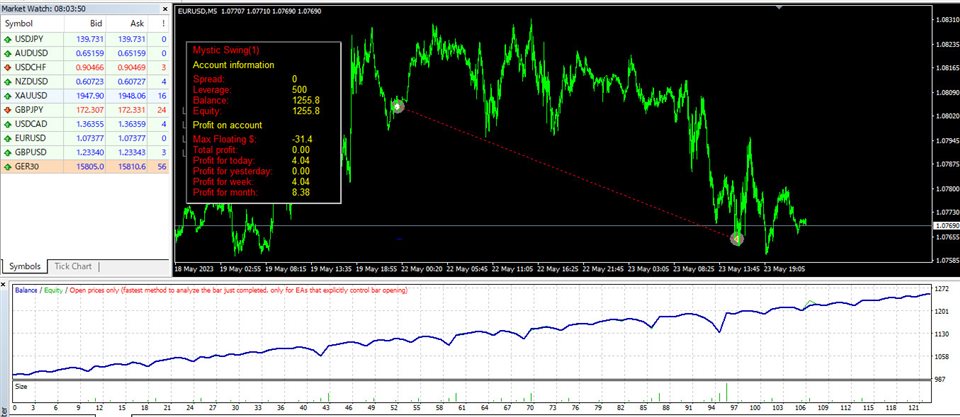Screen dimensions: 960x417
Task: Click GBPJPY ask value 172.331
Action: tap(132, 110)
